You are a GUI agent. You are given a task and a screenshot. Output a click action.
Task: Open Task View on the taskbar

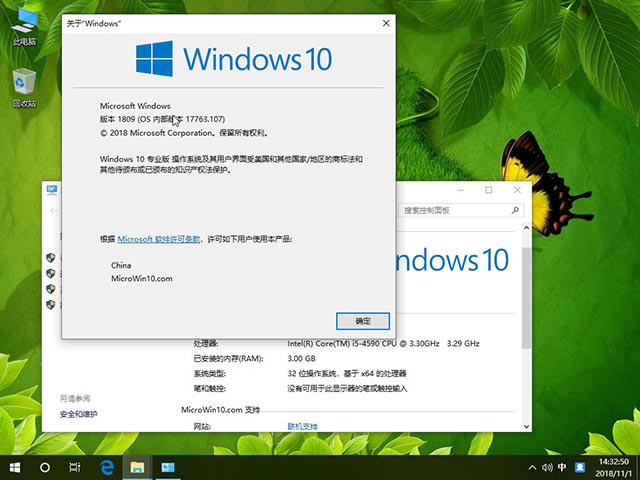coord(75,467)
